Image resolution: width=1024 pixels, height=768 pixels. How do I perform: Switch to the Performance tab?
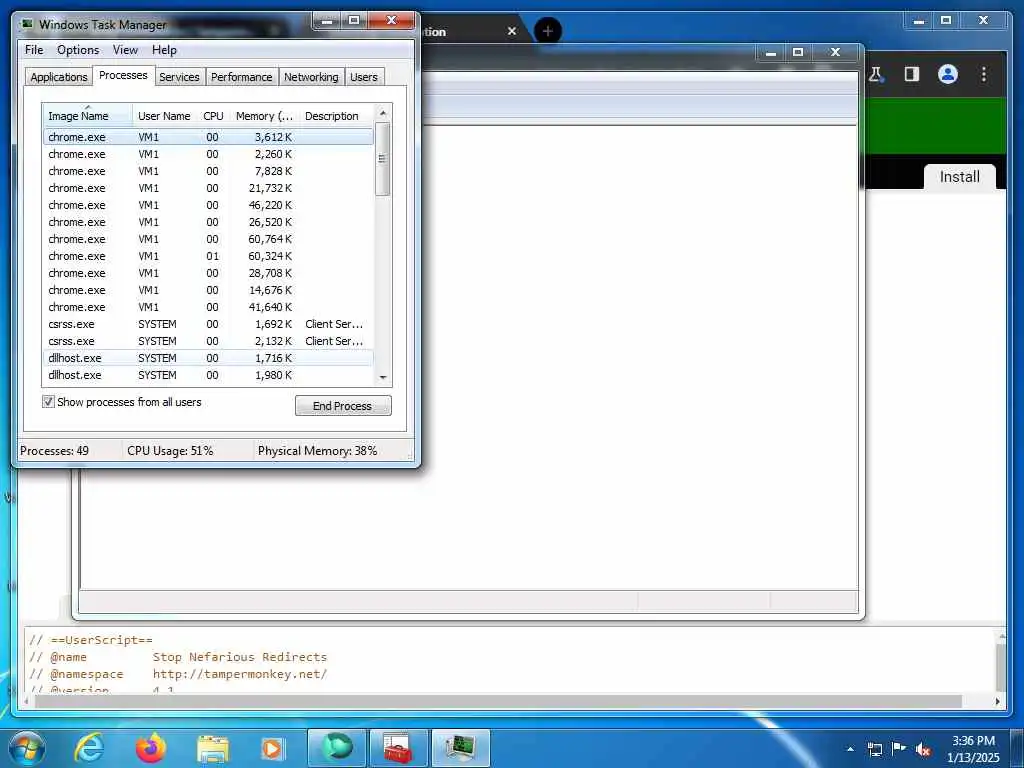pyautogui.click(x=242, y=77)
